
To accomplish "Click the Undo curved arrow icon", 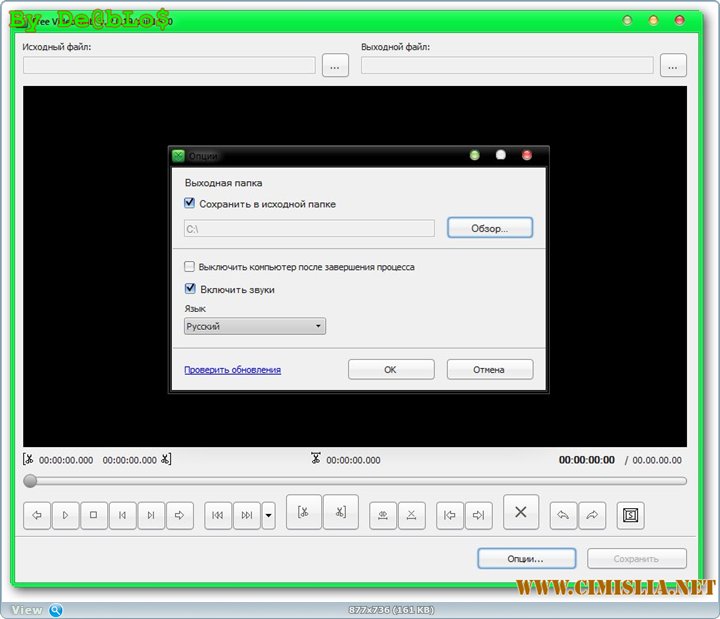I will coord(563,515).
